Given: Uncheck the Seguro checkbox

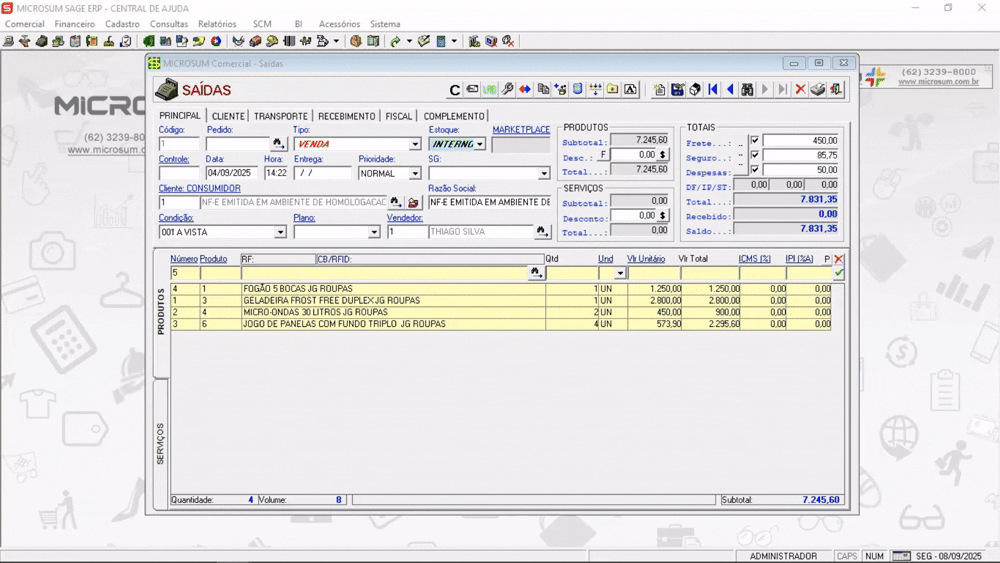Looking at the screenshot, I should click(755, 155).
